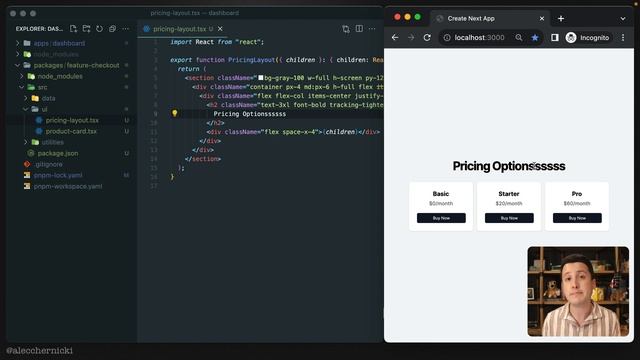Click the Pricing Optionssssss heading on page
Screen dimensions: 640x360
click(x=509, y=166)
